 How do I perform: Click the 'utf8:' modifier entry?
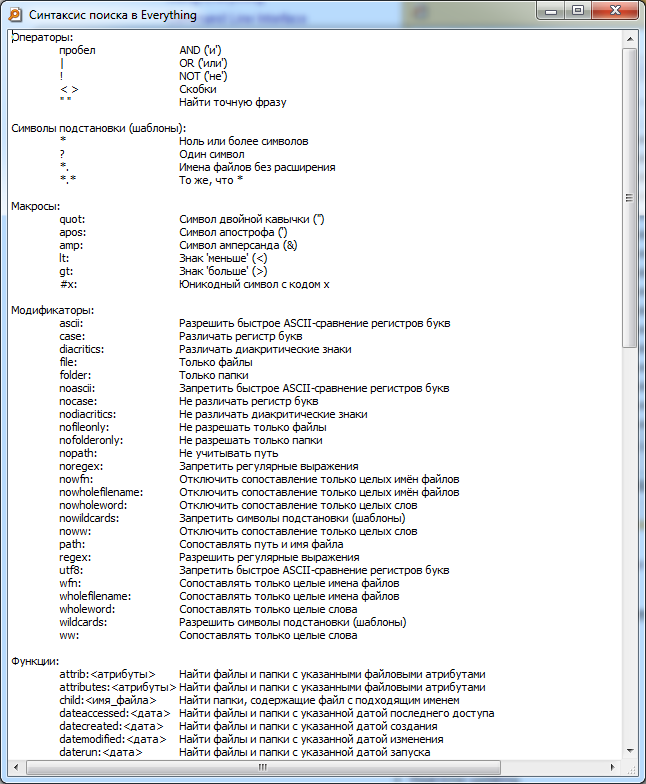pos(71,570)
